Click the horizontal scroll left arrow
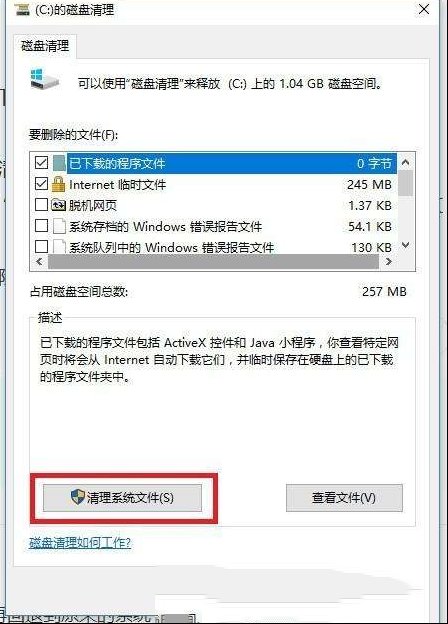 [39, 261]
